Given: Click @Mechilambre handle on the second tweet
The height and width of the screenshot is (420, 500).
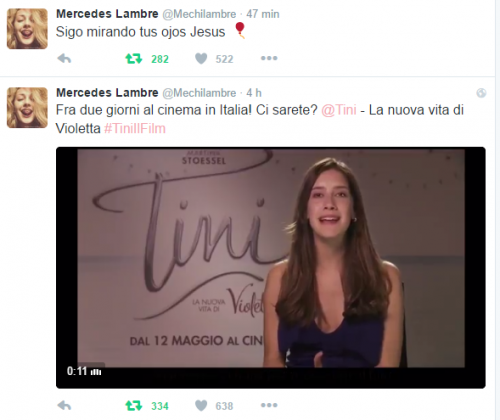Looking at the screenshot, I should click(x=199, y=93).
